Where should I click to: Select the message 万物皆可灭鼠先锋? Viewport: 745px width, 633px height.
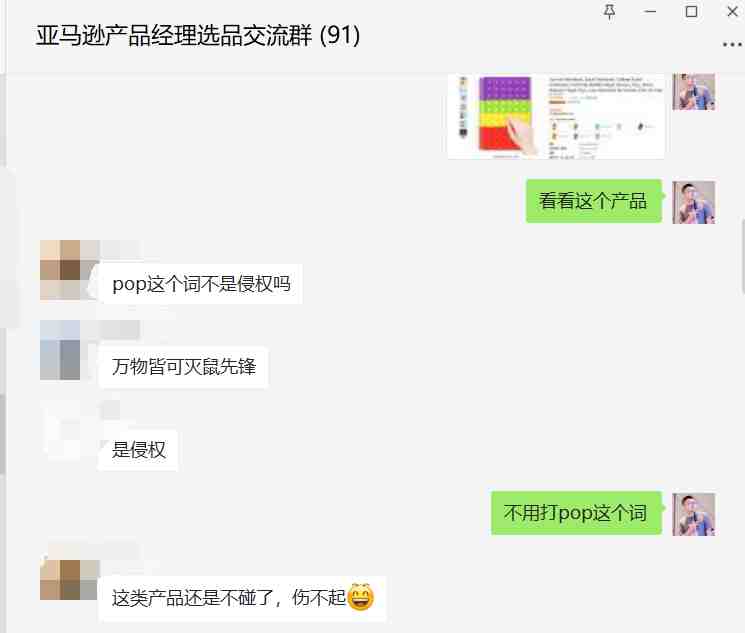point(184,367)
